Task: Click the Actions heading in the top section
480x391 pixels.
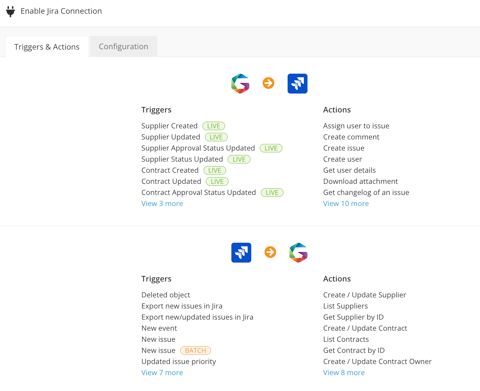Action: [337, 110]
